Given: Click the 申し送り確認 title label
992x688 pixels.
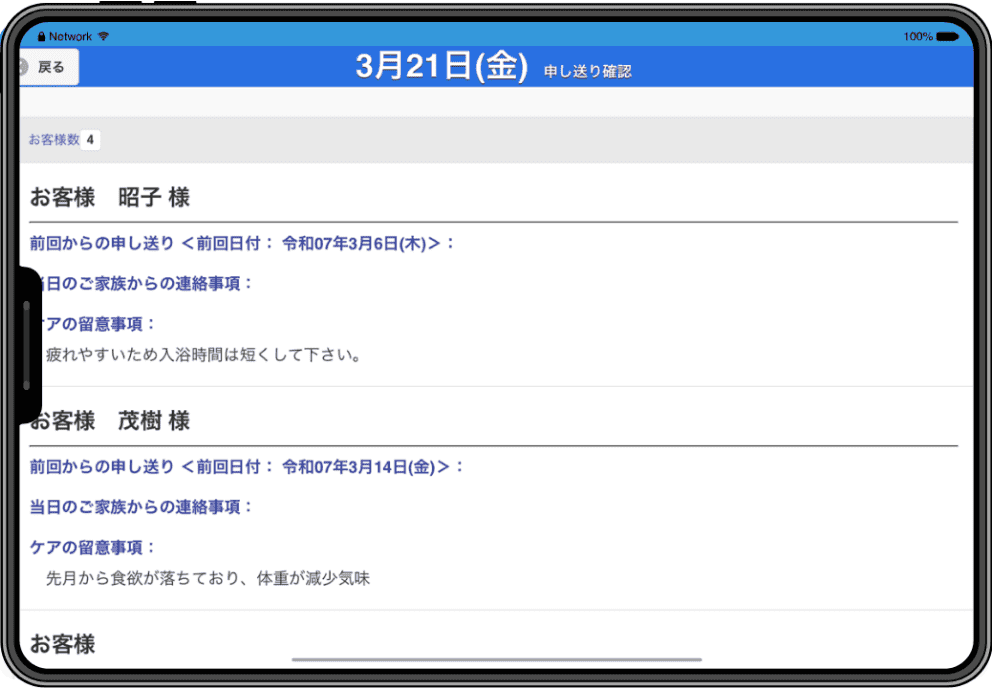Looking at the screenshot, I should [x=588, y=72].
